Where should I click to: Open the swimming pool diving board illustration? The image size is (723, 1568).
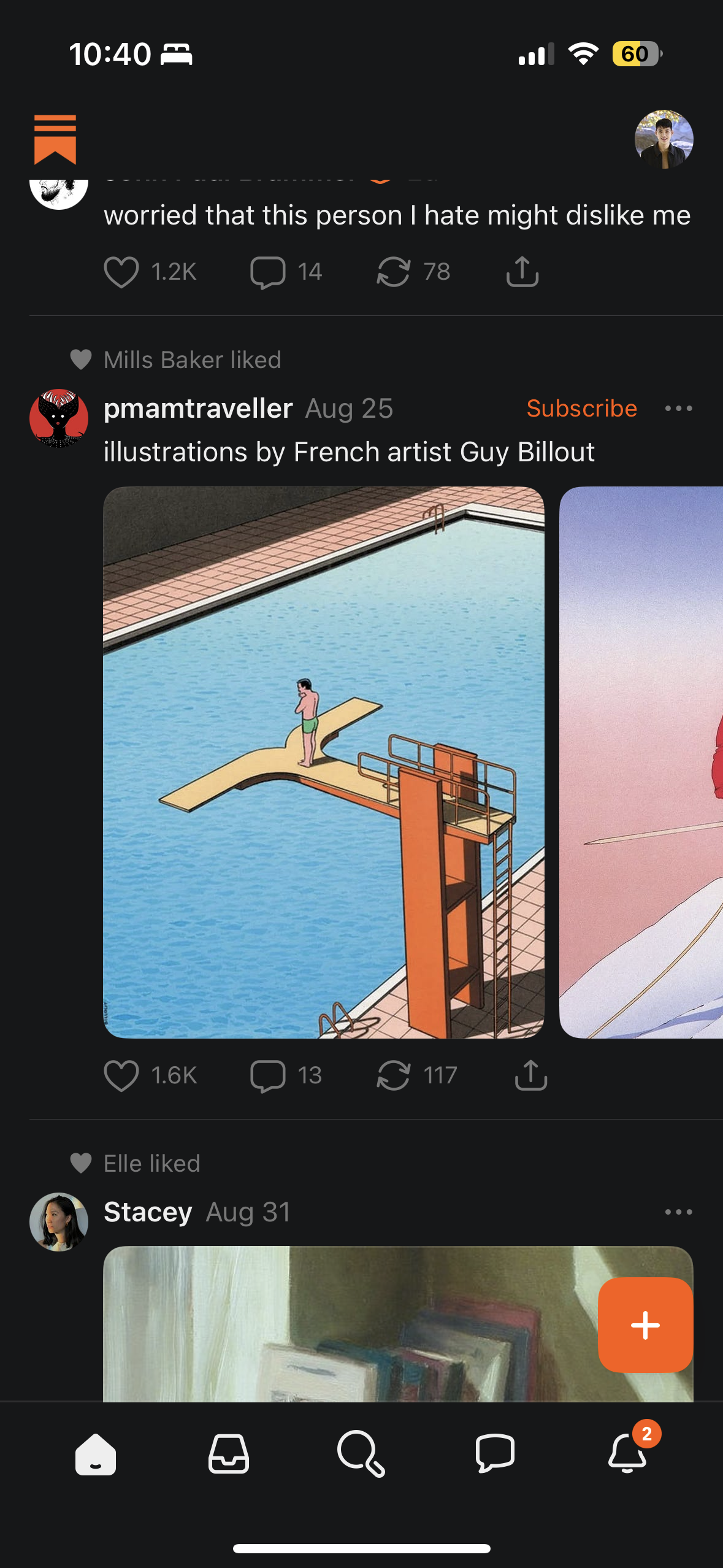click(x=324, y=763)
